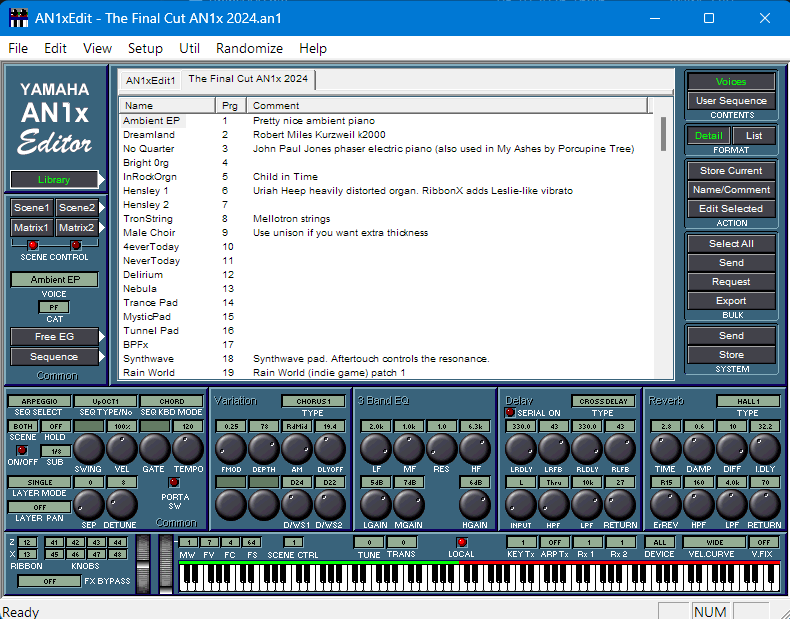Toggle the Delay SERIAL ON LED

(x=510, y=412)
